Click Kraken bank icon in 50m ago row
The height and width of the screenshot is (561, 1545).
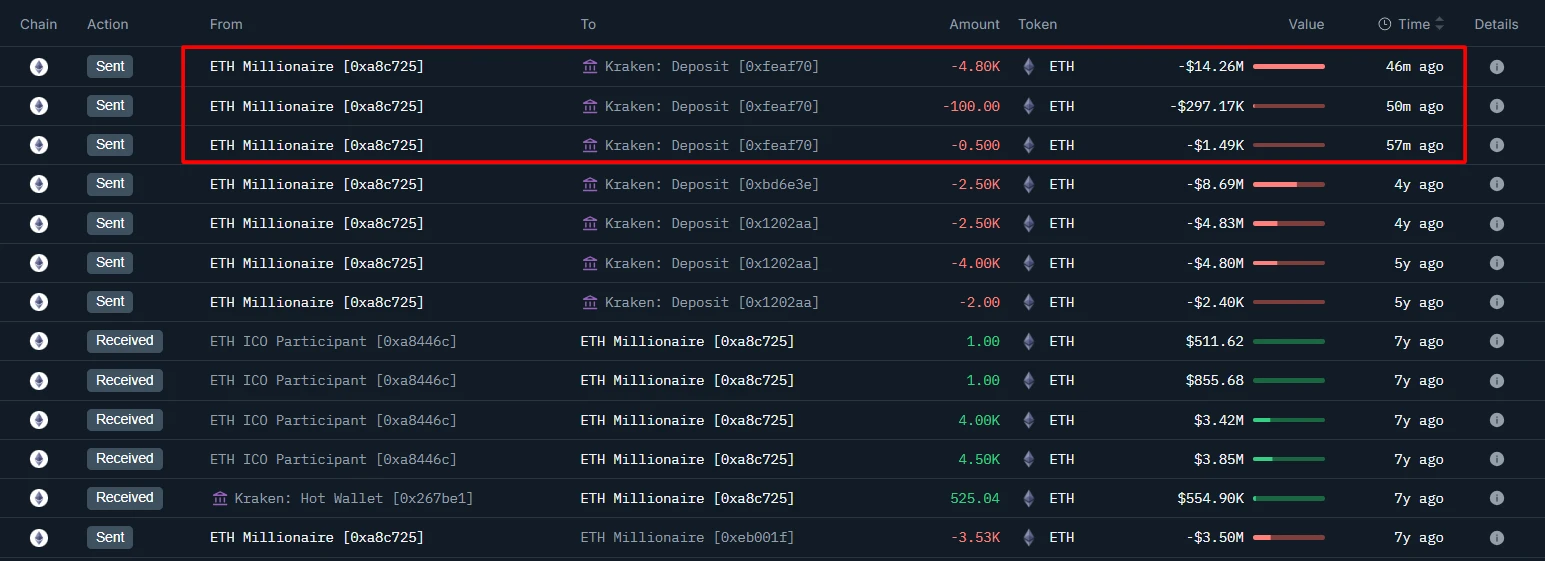590,106
